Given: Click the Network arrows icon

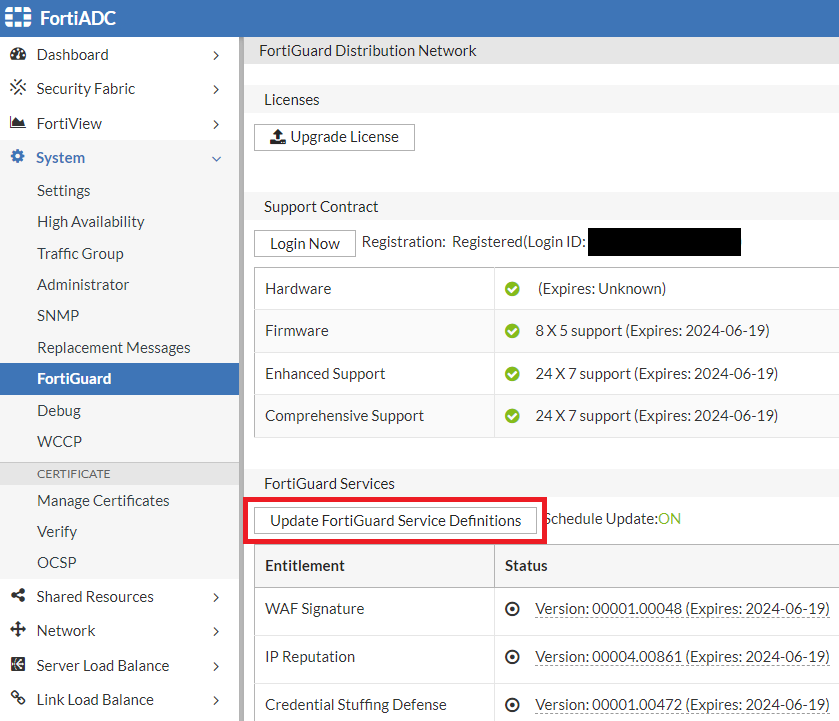Looking at the screenshot, I should tap(18, 631).
